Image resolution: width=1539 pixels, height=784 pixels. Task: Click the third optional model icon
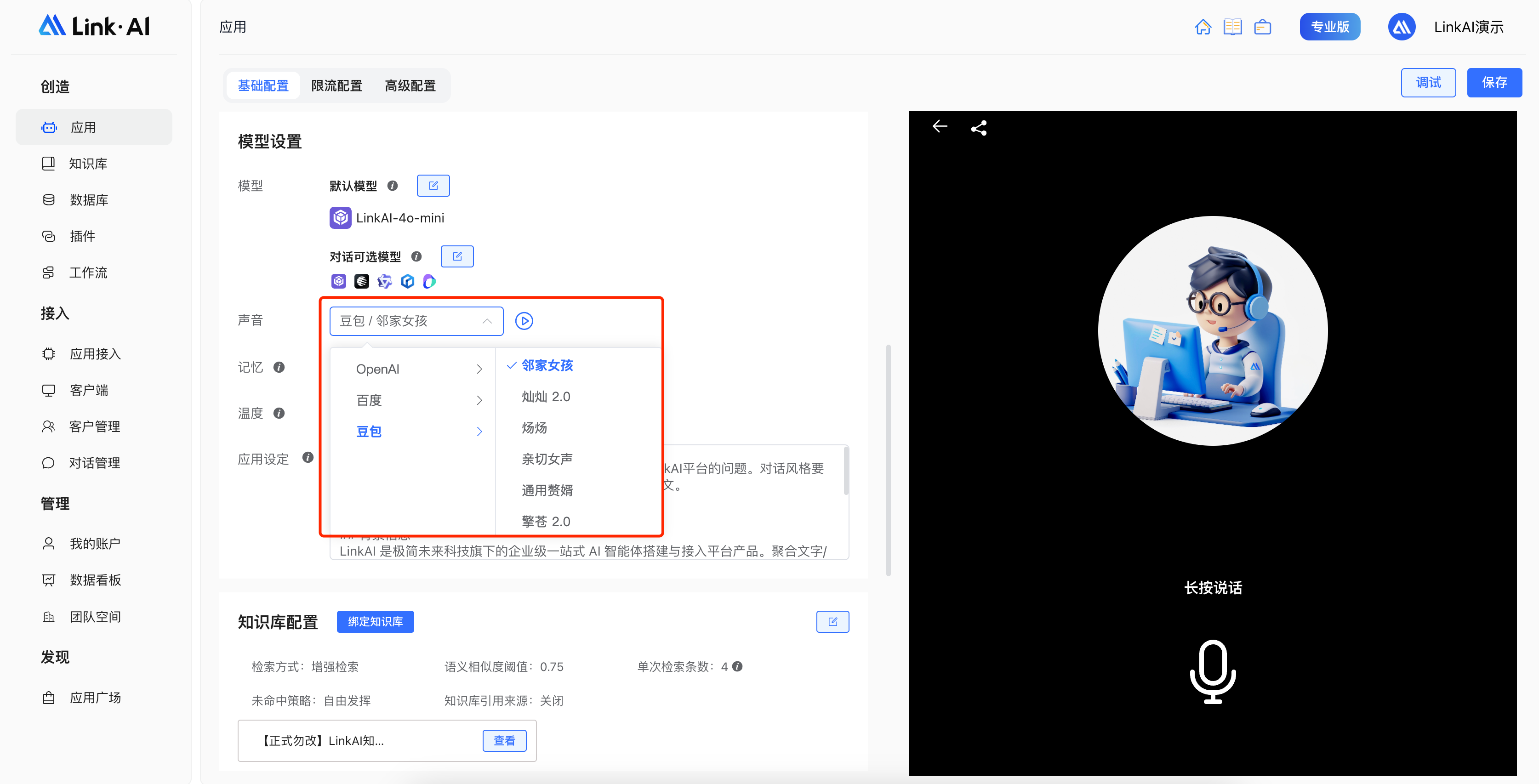(385, 281)
